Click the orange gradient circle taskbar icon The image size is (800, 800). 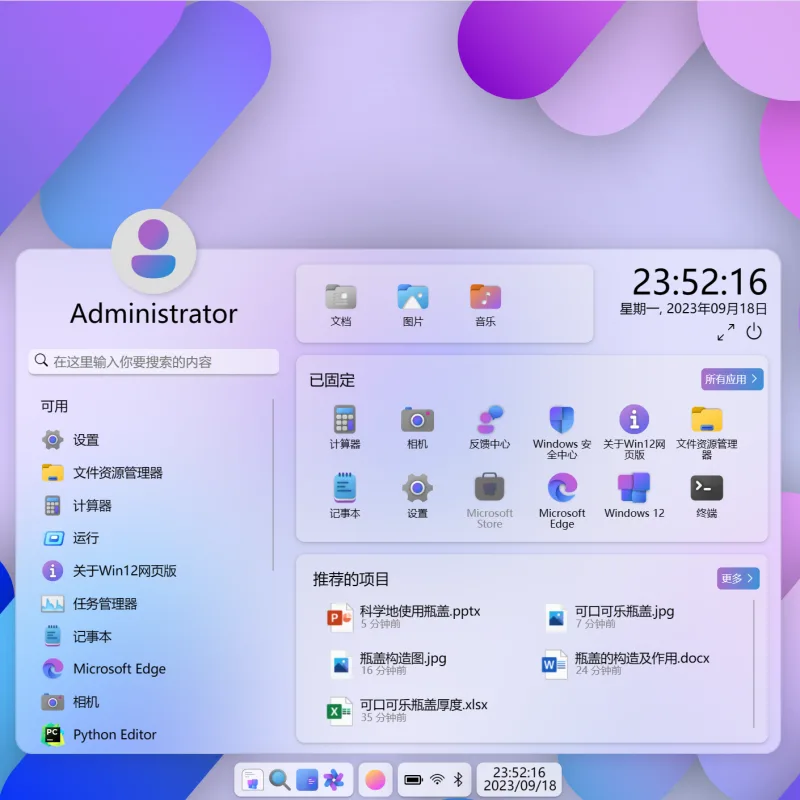[x=375, y=780]
